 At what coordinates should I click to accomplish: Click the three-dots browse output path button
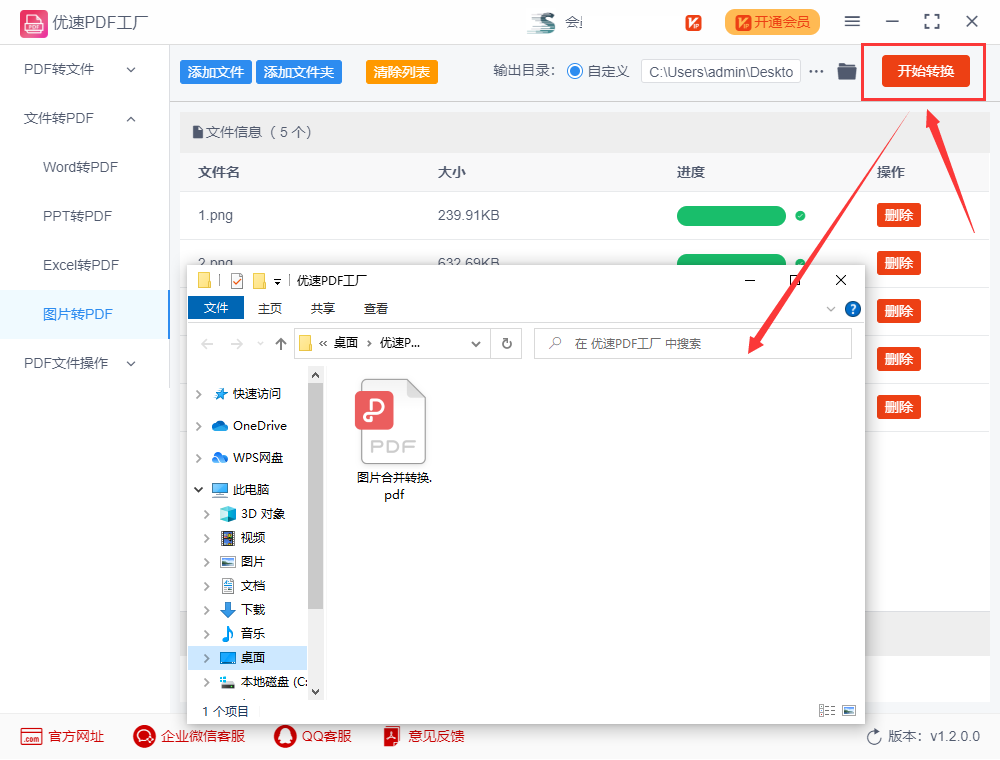[816, 71]
